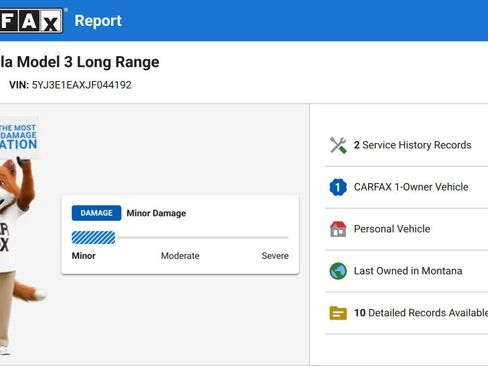The image size is (488, 366).
Task: Click the fox's damage information sign
Action: (18, 137)
